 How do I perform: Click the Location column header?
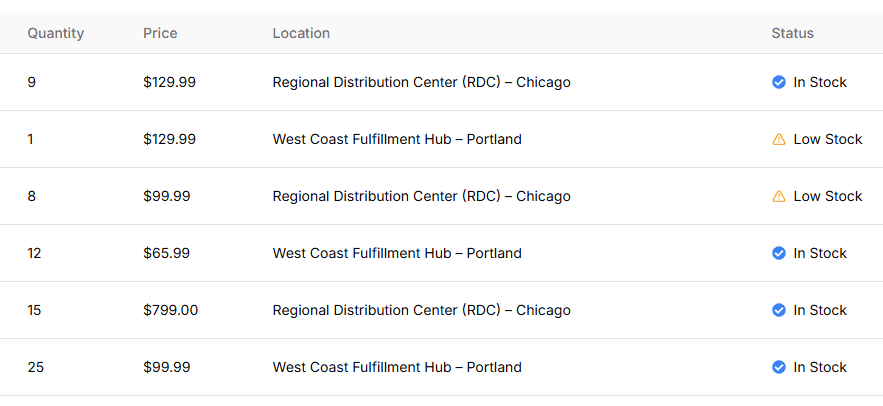301,33
